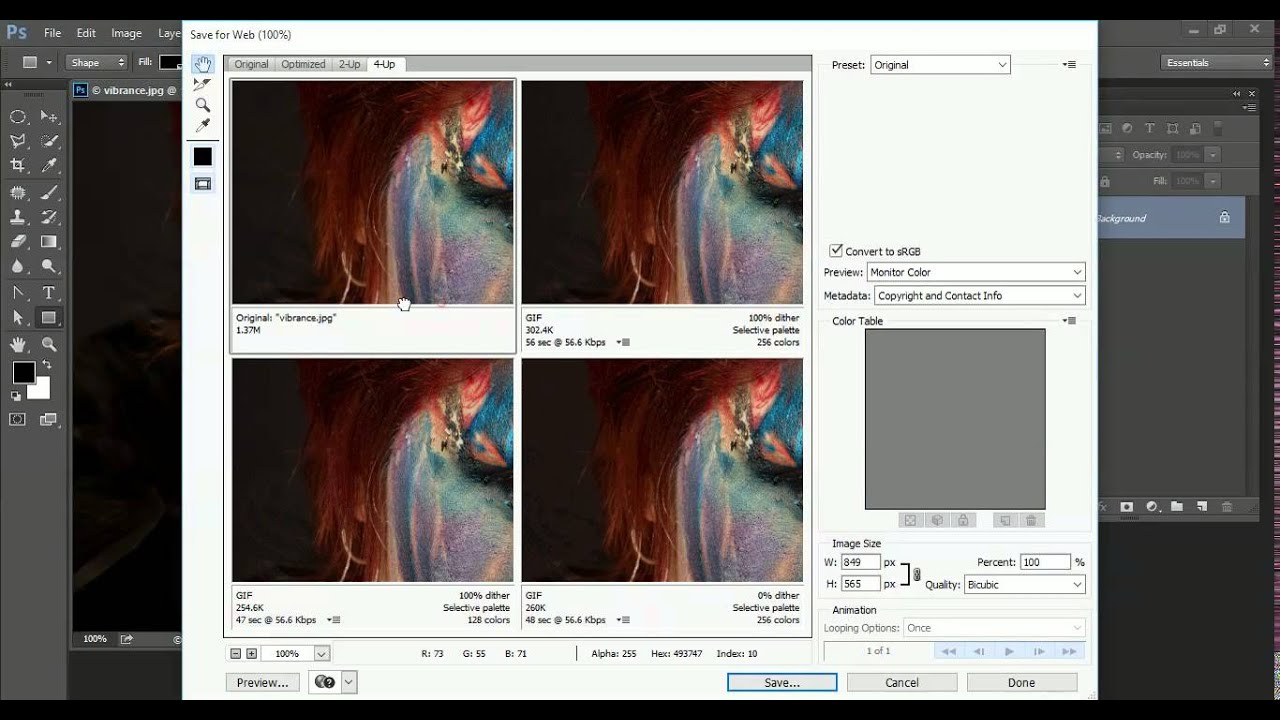1280x720 pixels.
Task: Click the Cancel button
Action: point(902,683)
